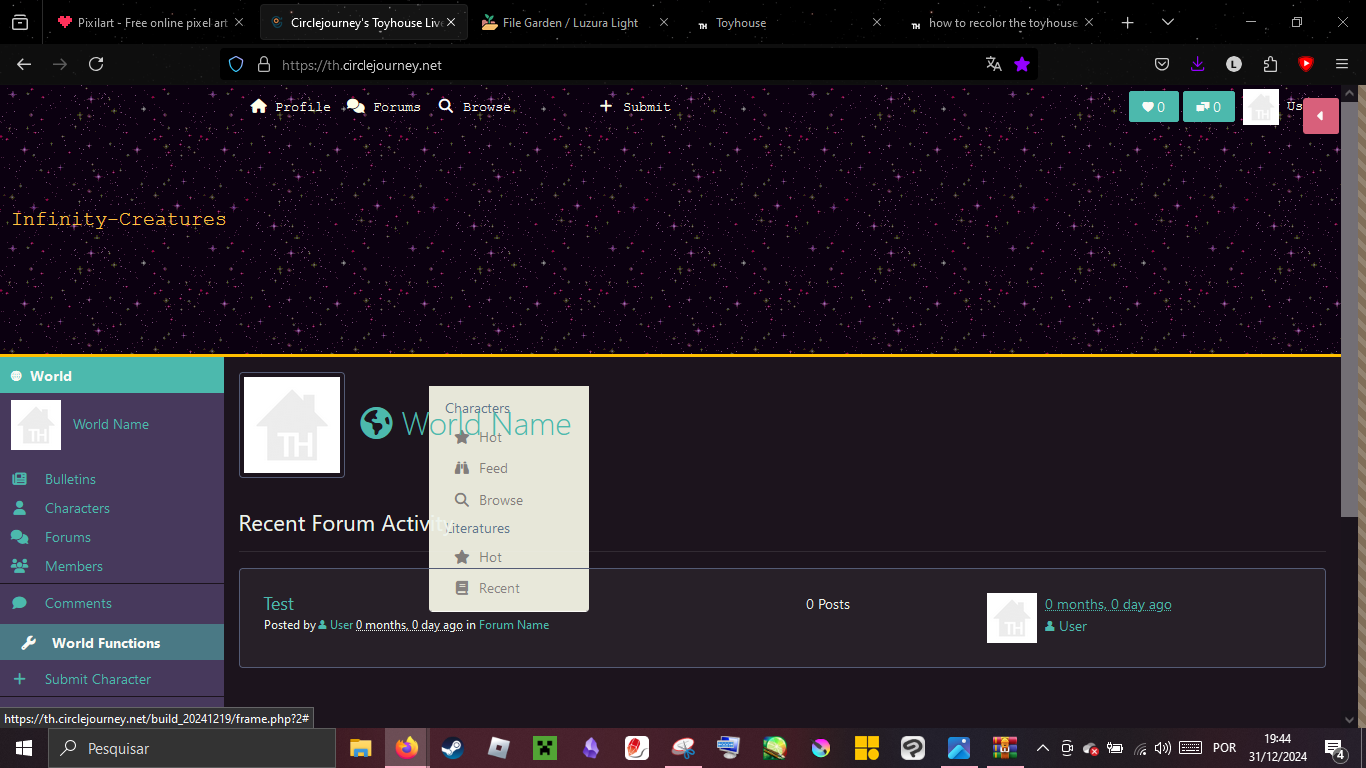Click the red YouTube shield extension

pos(1305,64)
